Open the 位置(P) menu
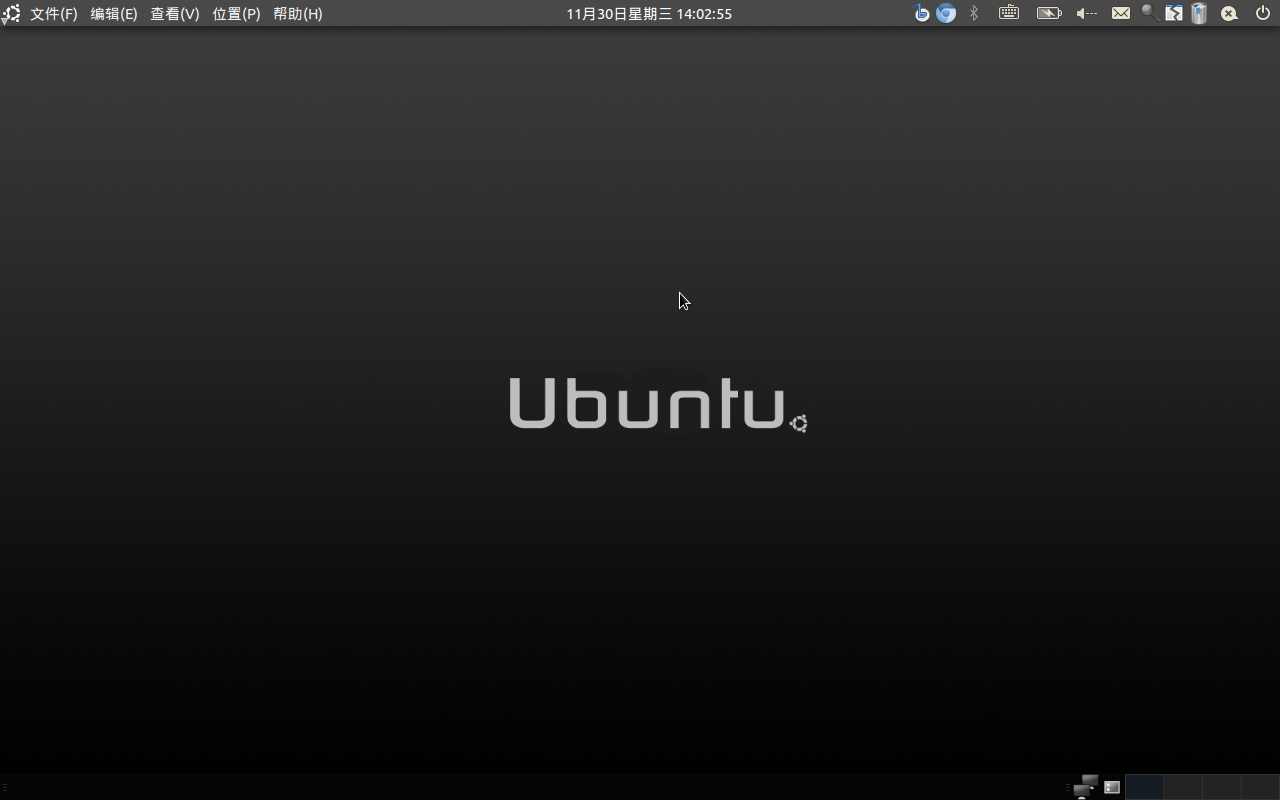This screenshot has height=800, width=1280. coord(236,14)
